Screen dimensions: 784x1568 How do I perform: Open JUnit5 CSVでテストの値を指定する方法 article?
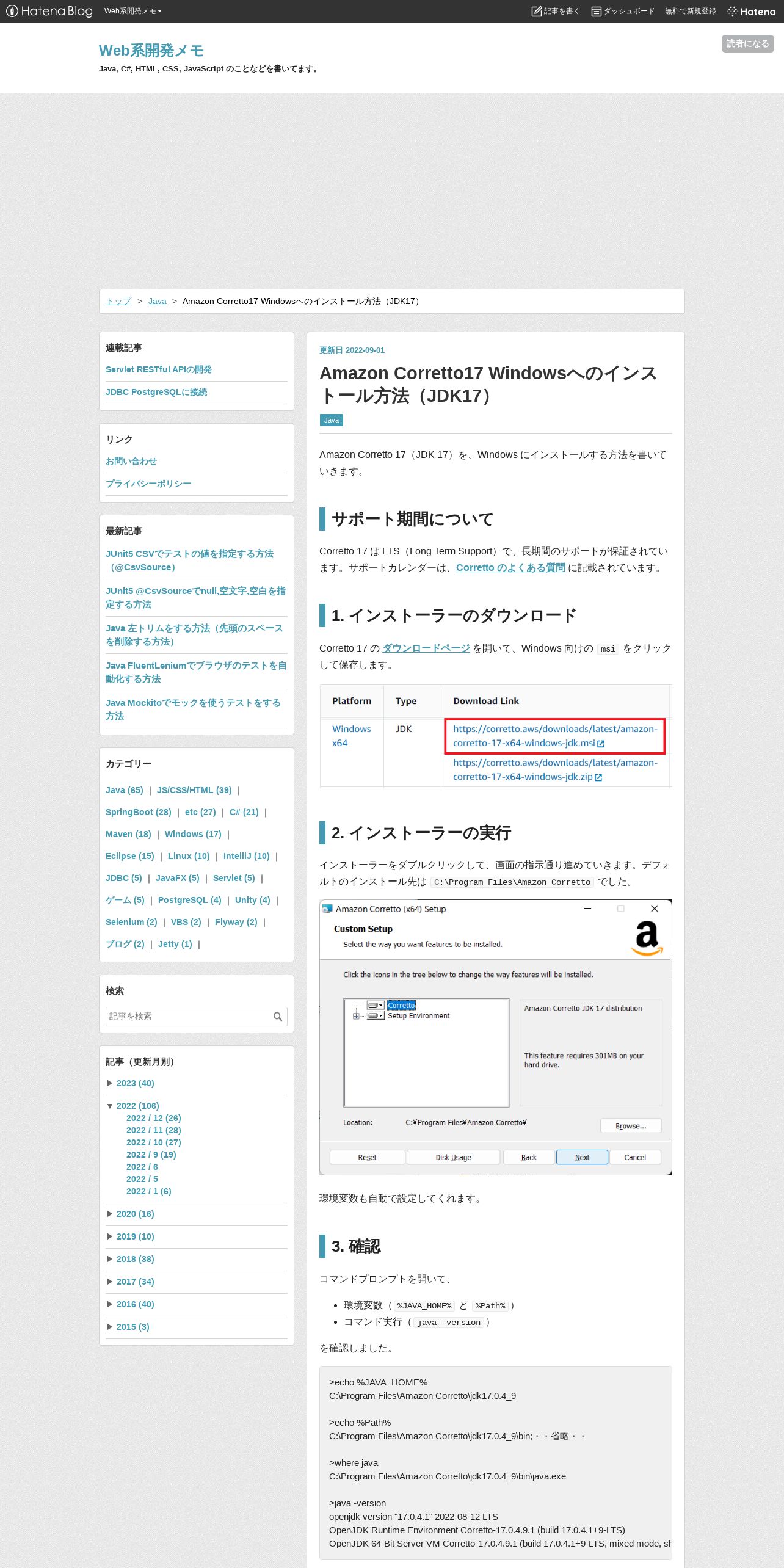click(189, 561)
